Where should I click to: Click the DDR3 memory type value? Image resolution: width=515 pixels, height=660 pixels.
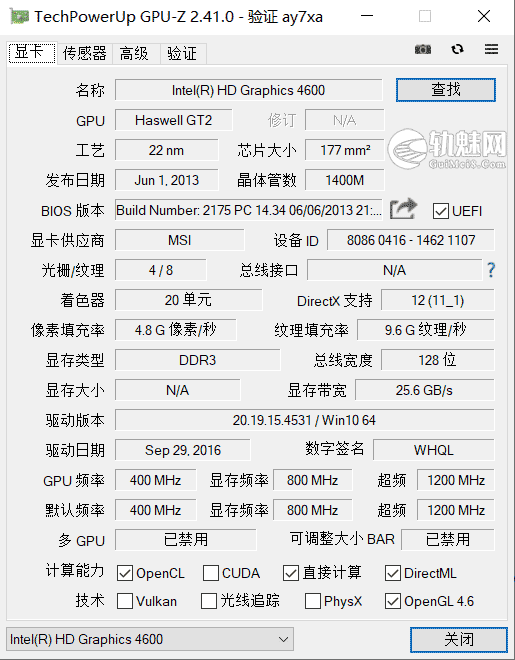pyautogui.click(x=197, y=360)
